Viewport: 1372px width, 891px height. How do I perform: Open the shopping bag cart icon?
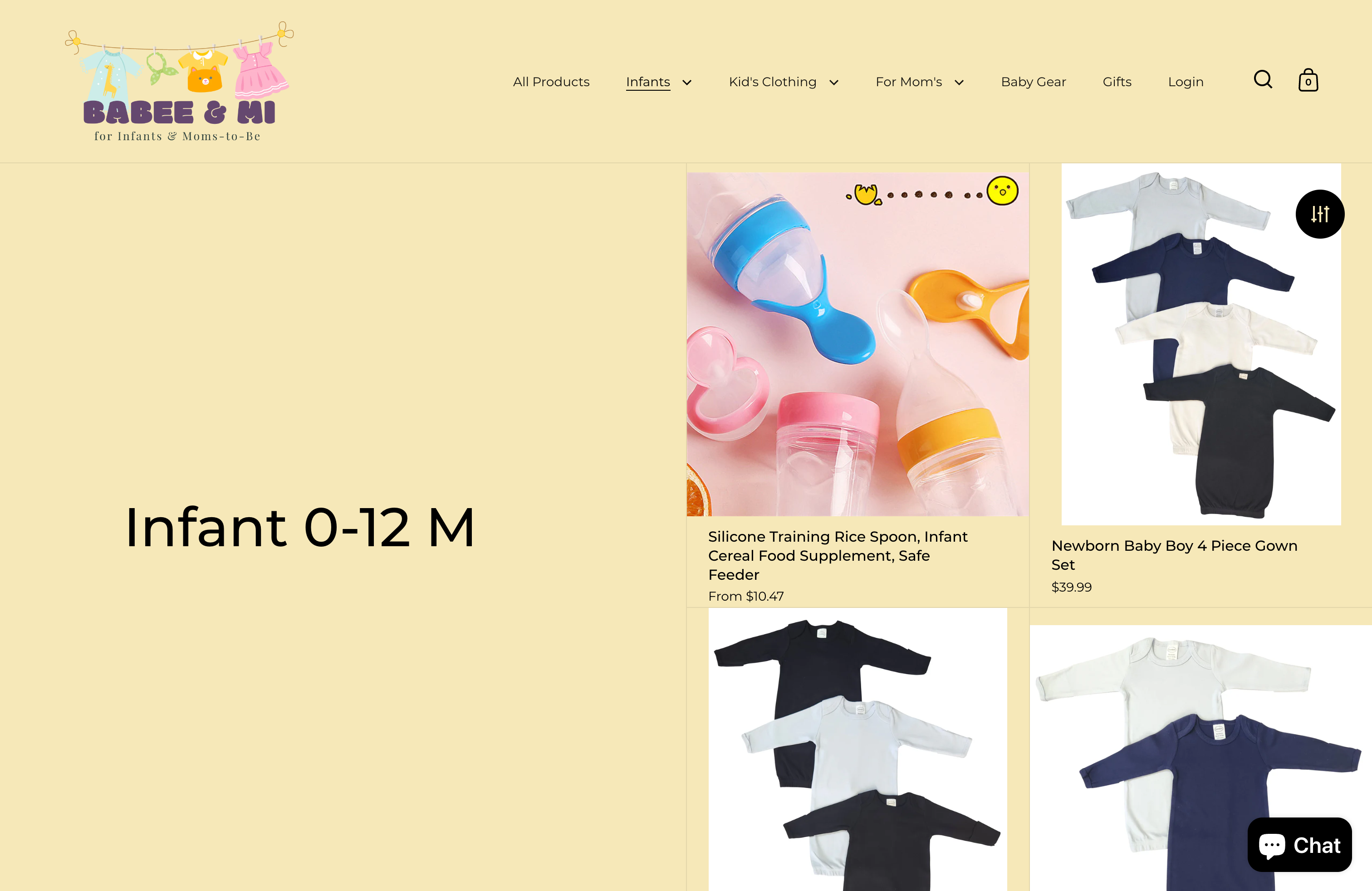tap(1308, 80)
